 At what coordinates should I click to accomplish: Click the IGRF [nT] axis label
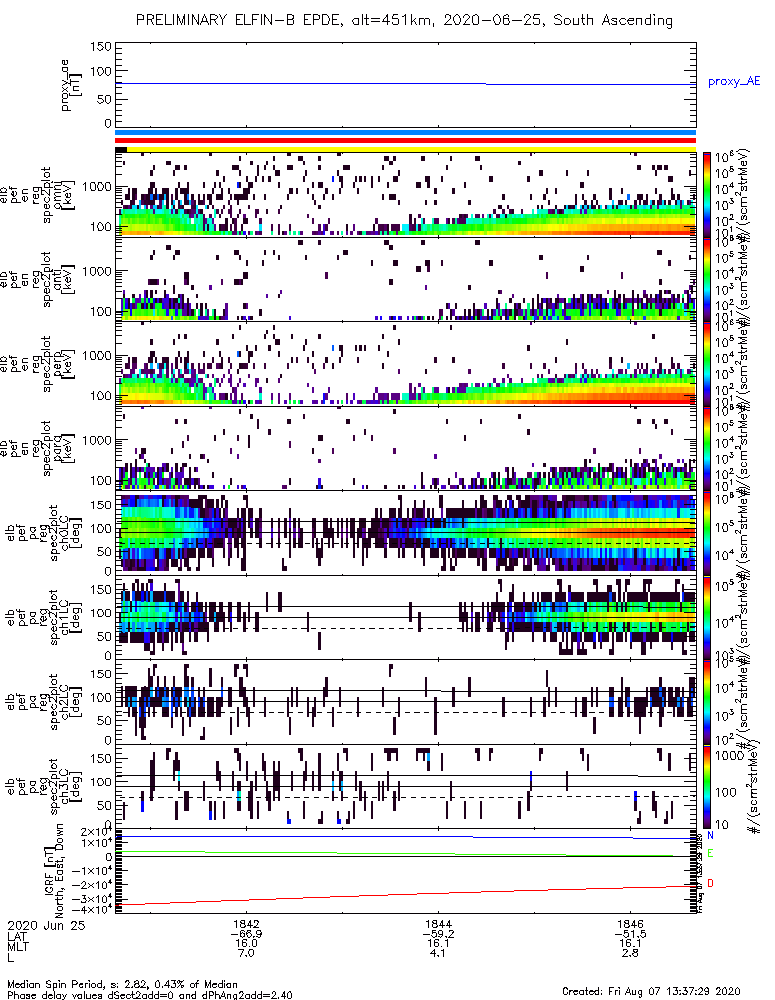click(52, 871)
